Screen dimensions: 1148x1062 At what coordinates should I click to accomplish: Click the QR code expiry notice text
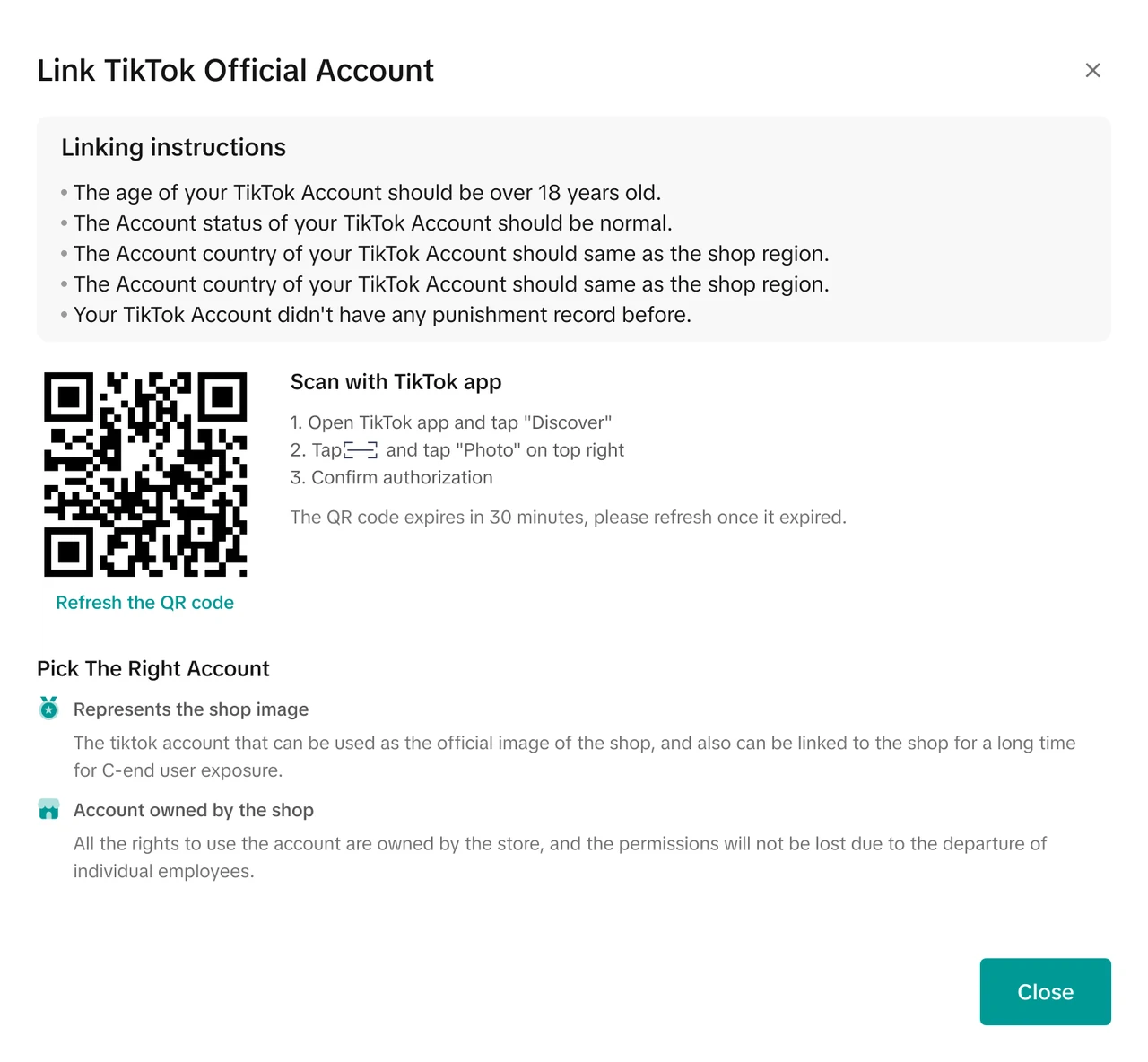tap(568, 518)
